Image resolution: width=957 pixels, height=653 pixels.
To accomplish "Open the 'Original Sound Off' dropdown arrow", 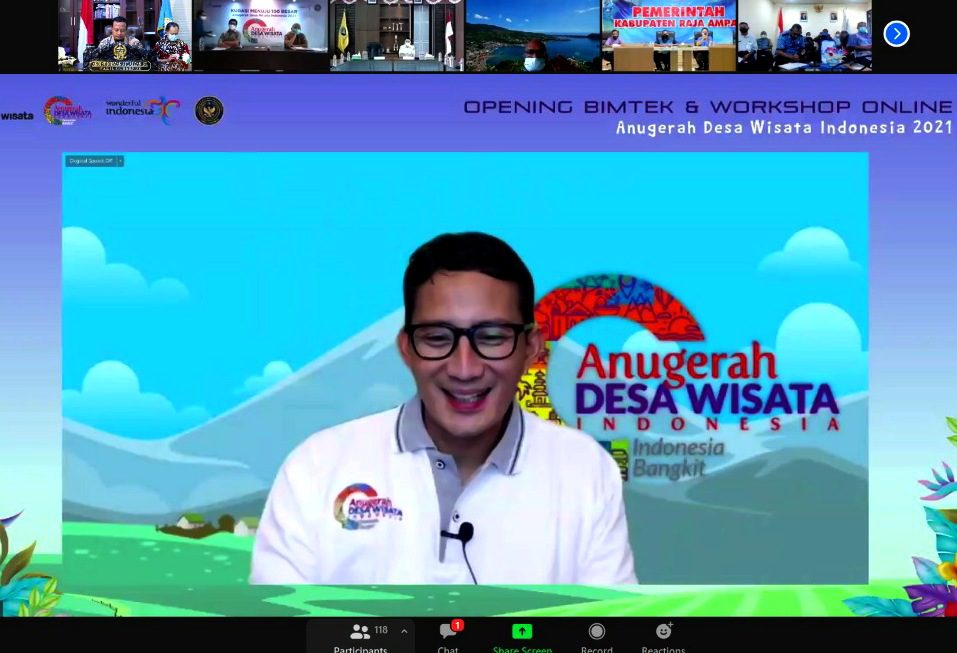I will click(120, 161).
